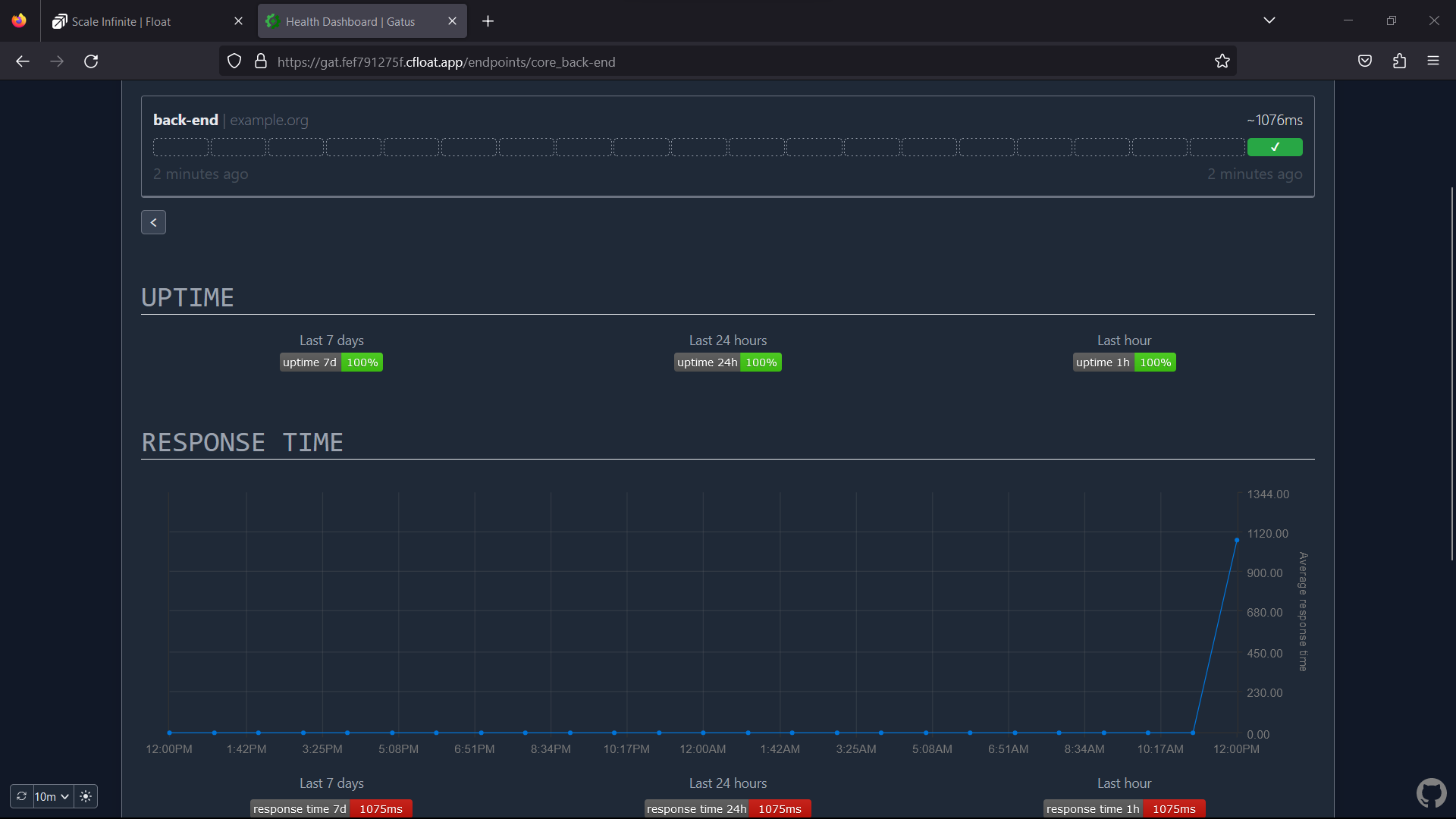Open the GitHub logo link
The height and width of the screenshot is (819, 1456).
[1431, 793]
